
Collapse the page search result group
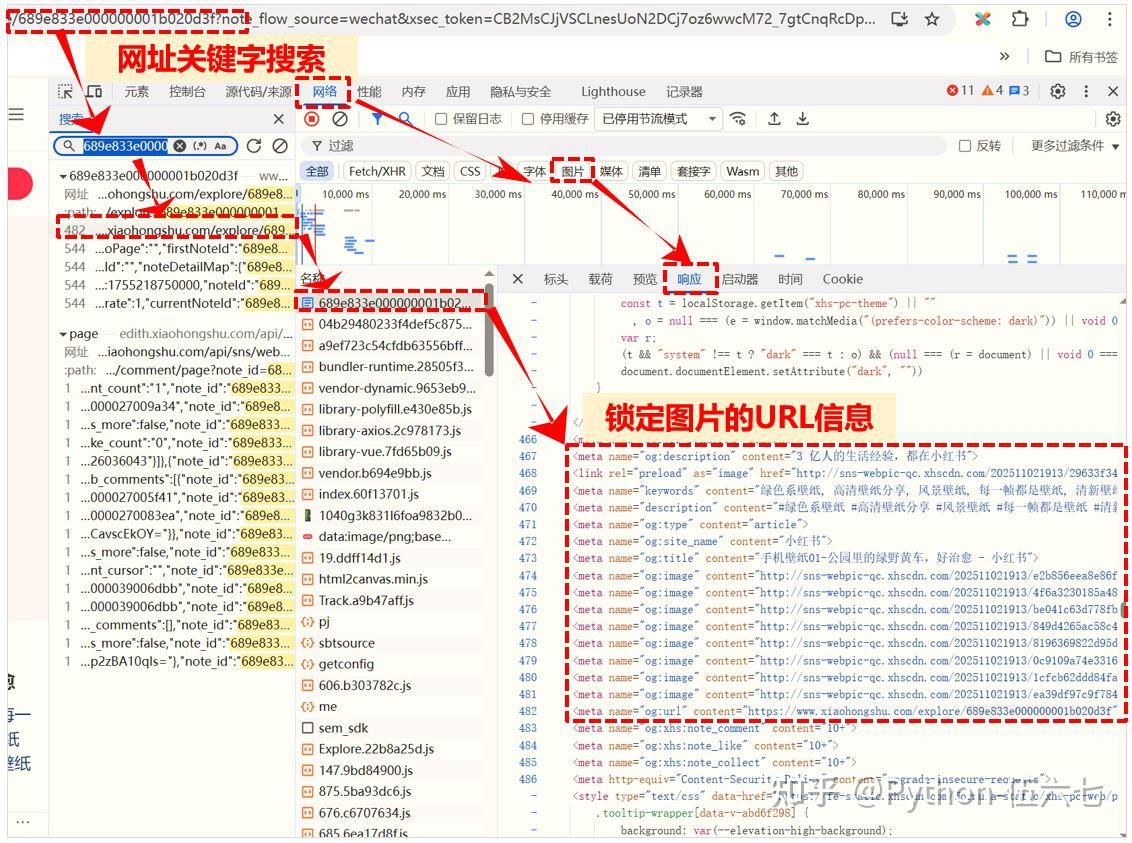[x=64, y=334]
